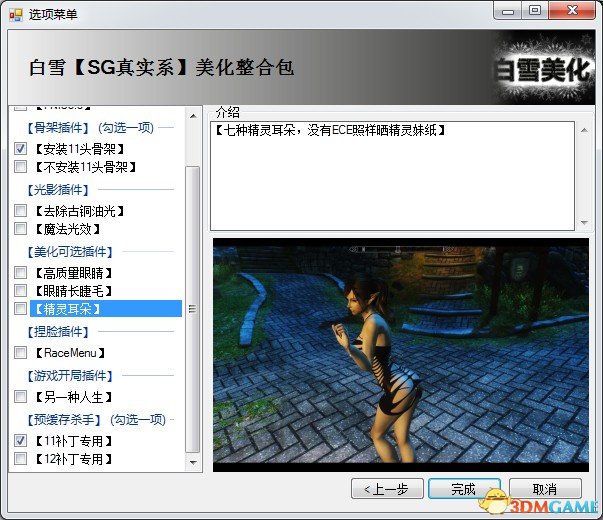Maximize the 选项菜单 window

[535, 10]
